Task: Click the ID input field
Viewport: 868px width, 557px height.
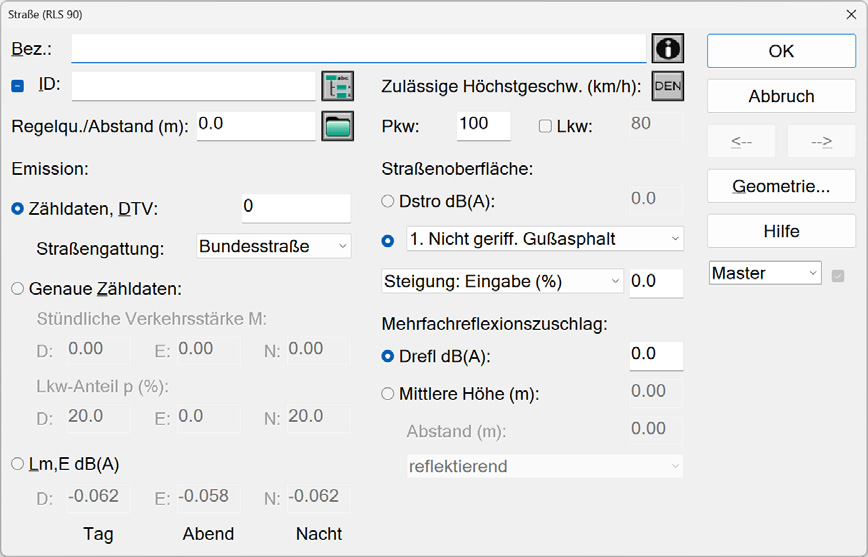Action: point(194,86)
